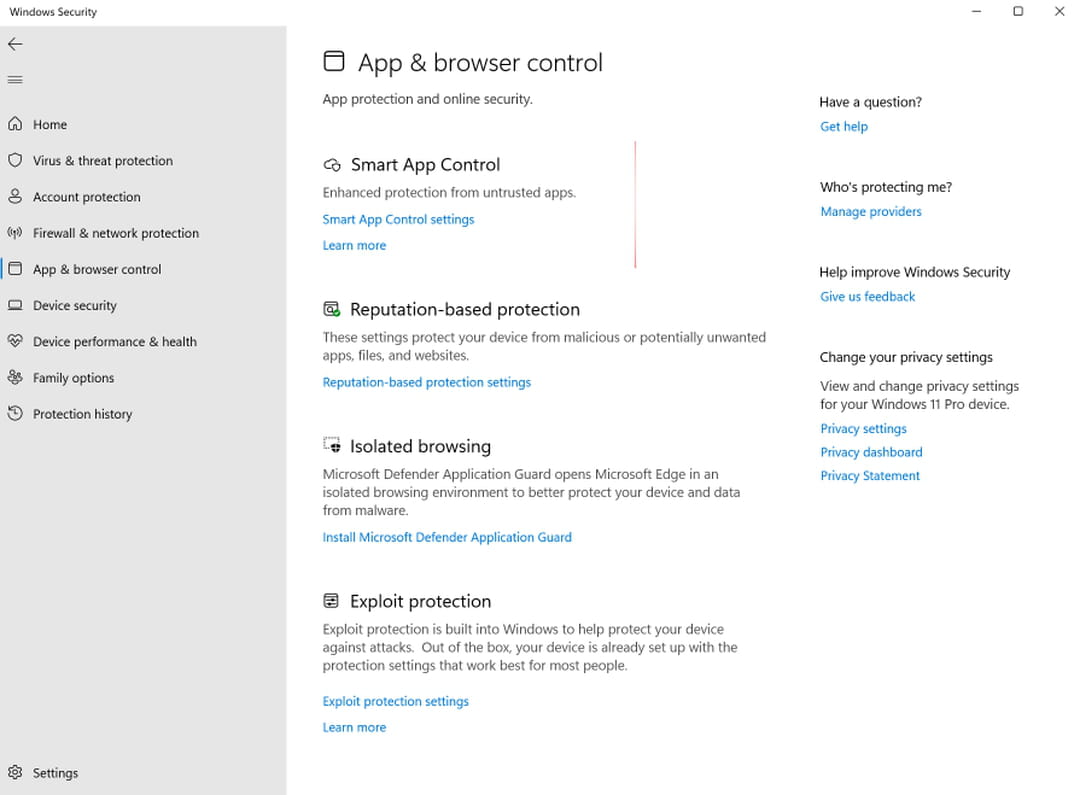Image resolution: width=1080 pixels, height=795 pixels.
Task: Click the Device security laptop icon
Action: pos(15,305)
